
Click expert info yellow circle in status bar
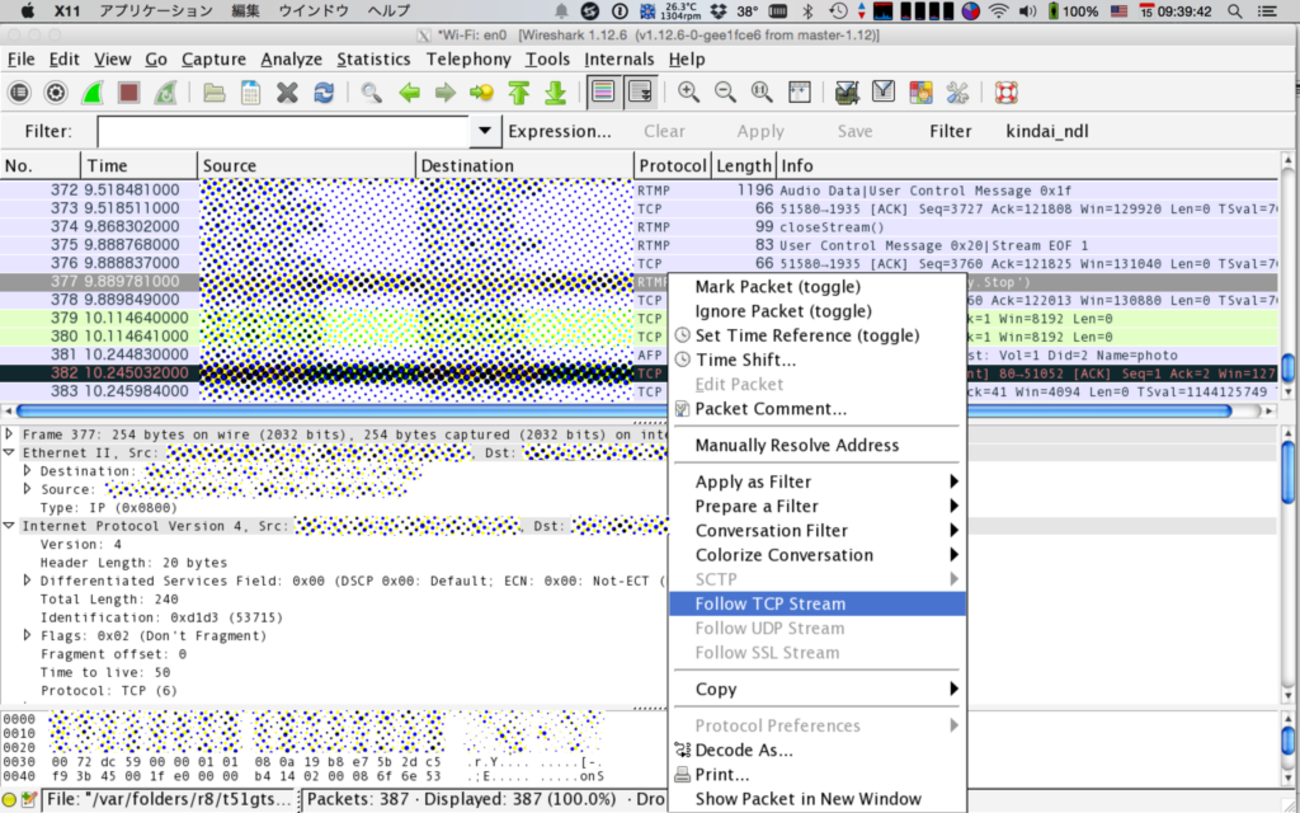[x=9, y=800]
